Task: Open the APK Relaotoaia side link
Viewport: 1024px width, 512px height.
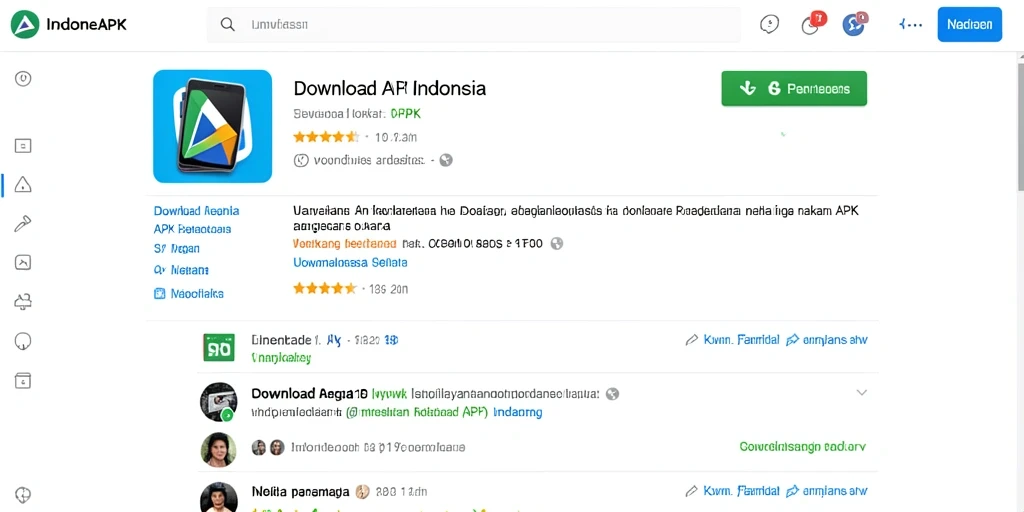Action: point(192,229)
